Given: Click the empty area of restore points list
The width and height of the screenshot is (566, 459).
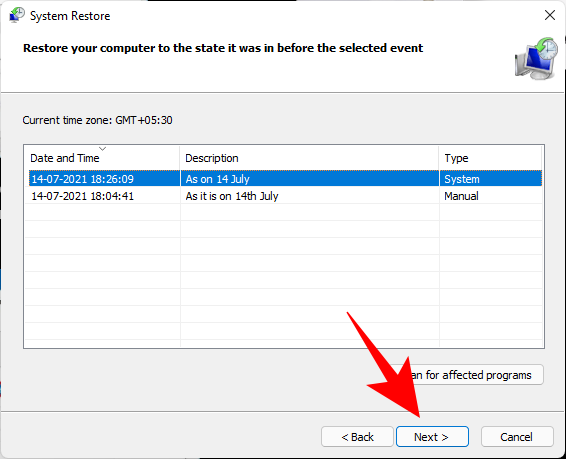Looking at the screenshot, I should (x=284, y=274).
